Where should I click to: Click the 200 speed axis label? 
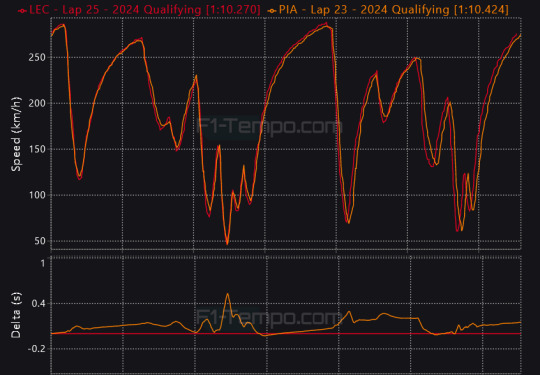coord(37,103)
